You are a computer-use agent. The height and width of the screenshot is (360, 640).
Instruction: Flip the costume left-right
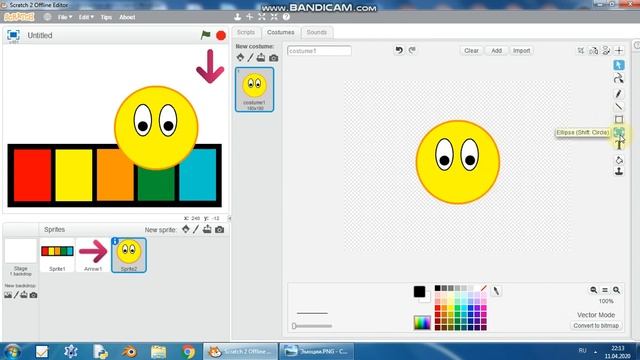pyautogui.click(x=594, y=51)
